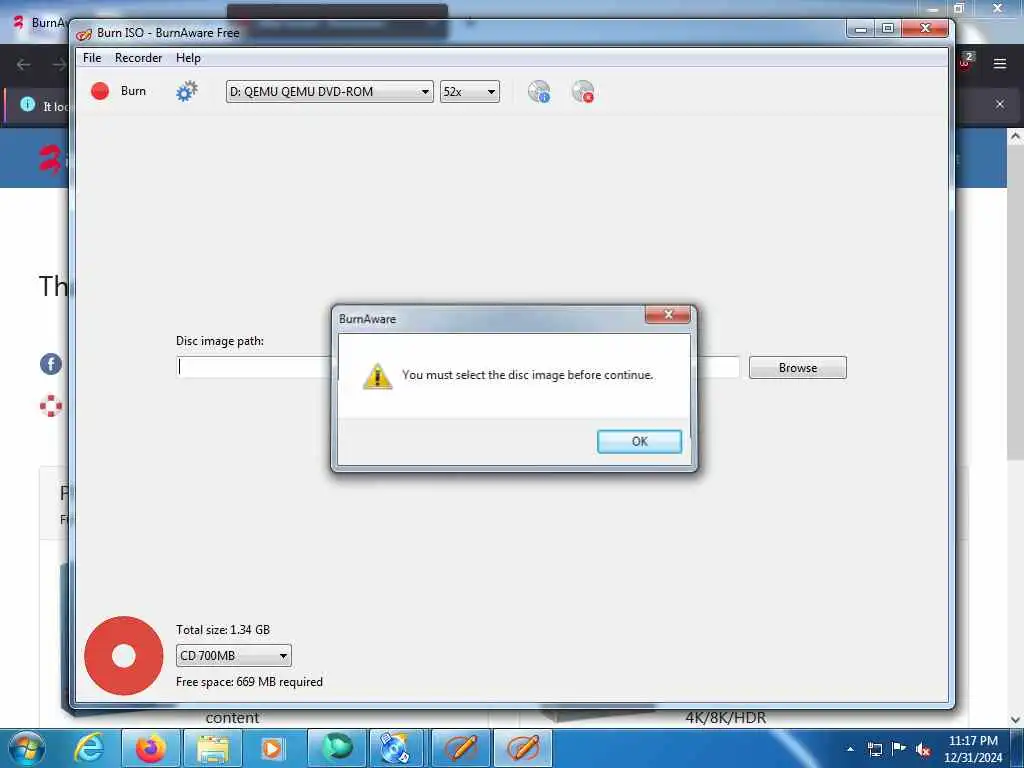
Task: Launch Internet Explorer from taskbar
Action: pos(89,748)
